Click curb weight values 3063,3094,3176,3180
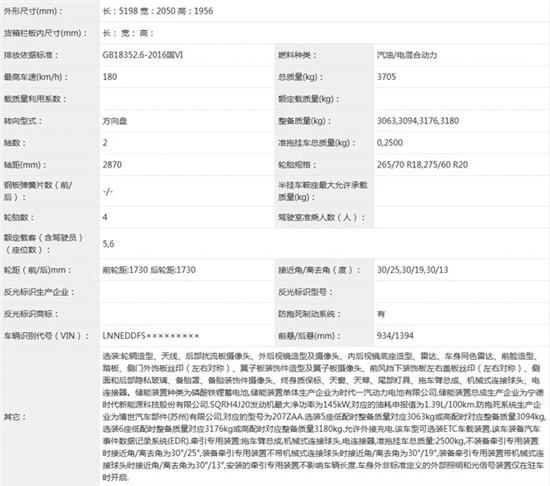 (x=418, y=121)
